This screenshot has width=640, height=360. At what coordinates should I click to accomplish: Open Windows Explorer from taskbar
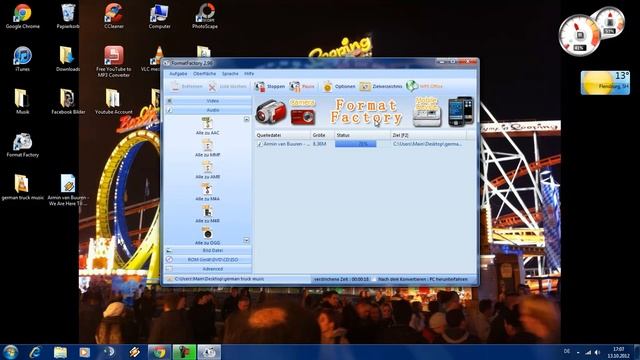(x=60, y=352)
